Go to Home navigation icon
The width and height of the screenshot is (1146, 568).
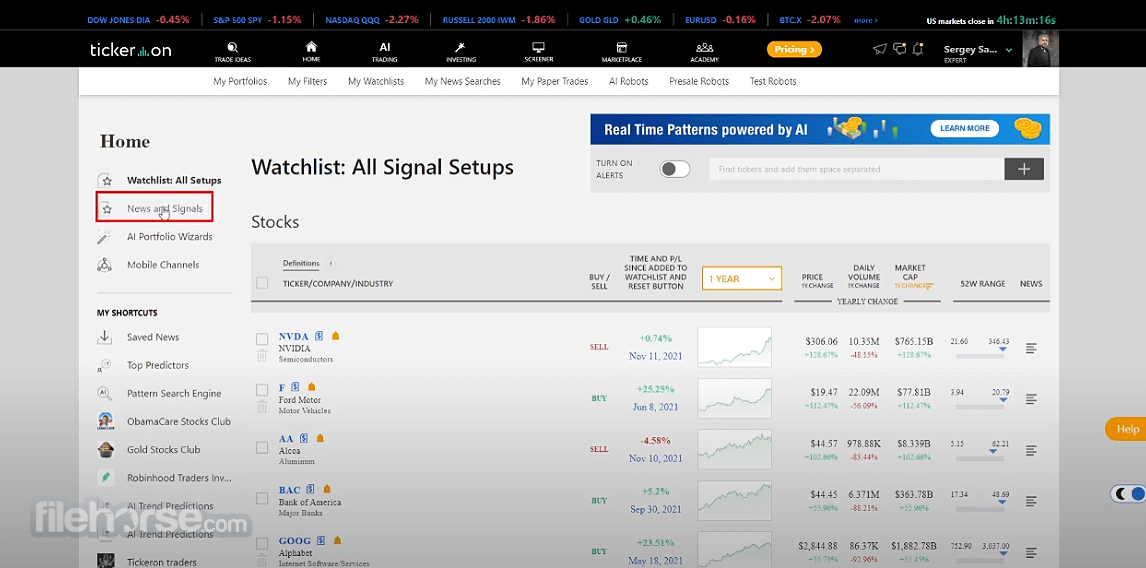tap(311, 51)
